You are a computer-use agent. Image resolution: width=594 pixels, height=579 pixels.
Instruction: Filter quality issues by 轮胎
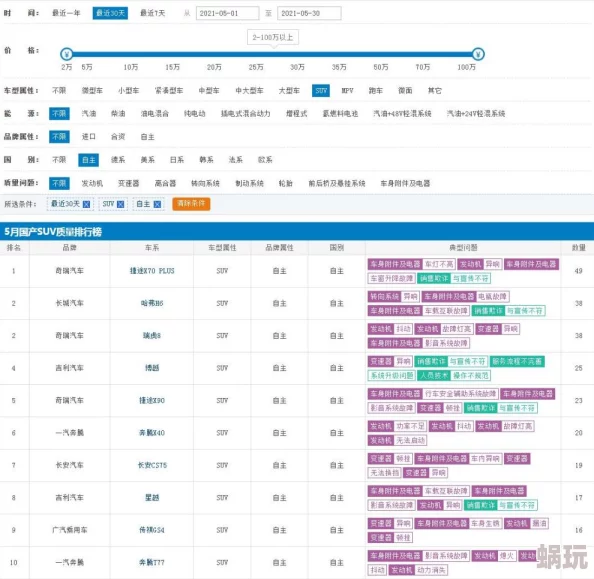pyautogui.click(x=286, y=183)
